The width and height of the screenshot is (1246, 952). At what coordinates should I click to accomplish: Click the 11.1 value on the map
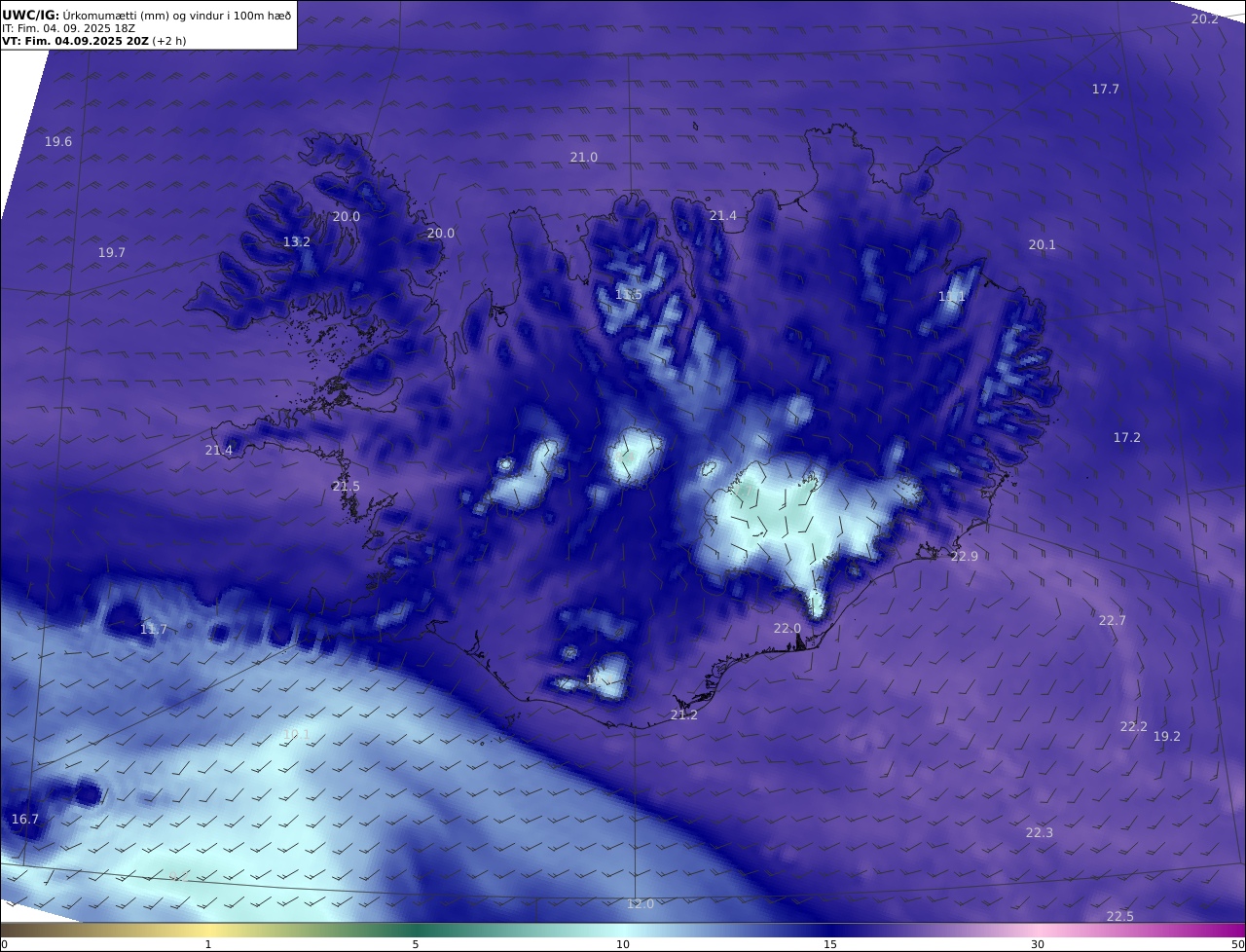tap(952, 297)
